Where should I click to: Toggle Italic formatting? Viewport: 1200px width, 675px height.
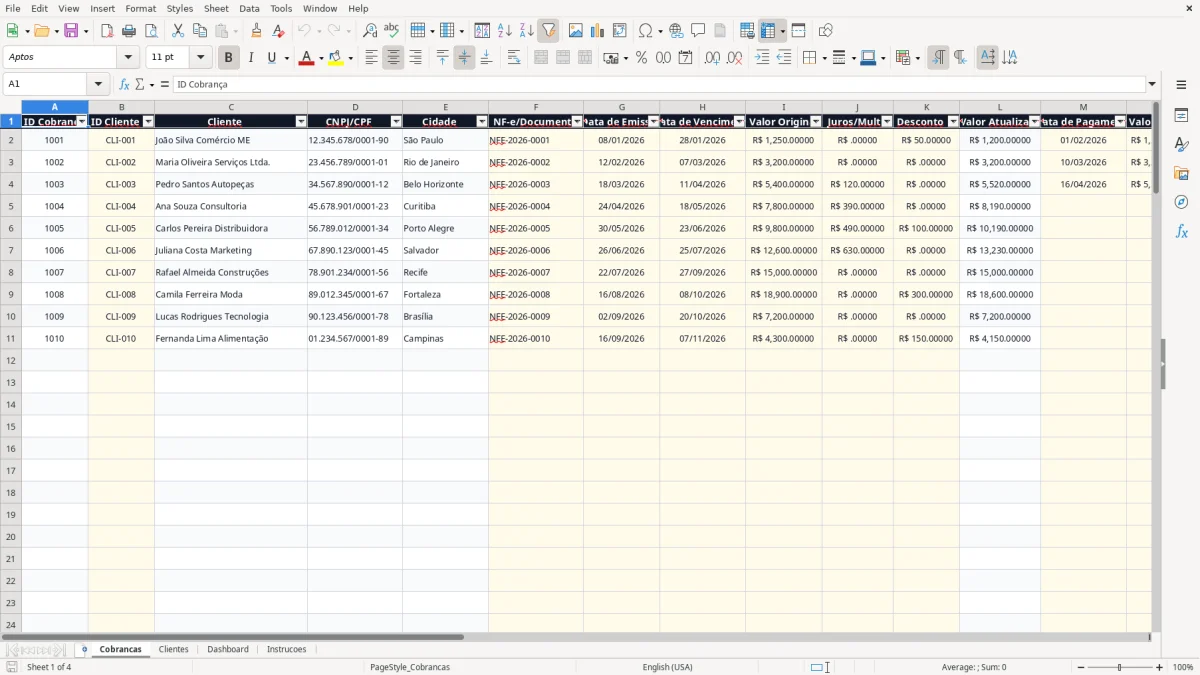pyautogui.click(x=250, y=58)
